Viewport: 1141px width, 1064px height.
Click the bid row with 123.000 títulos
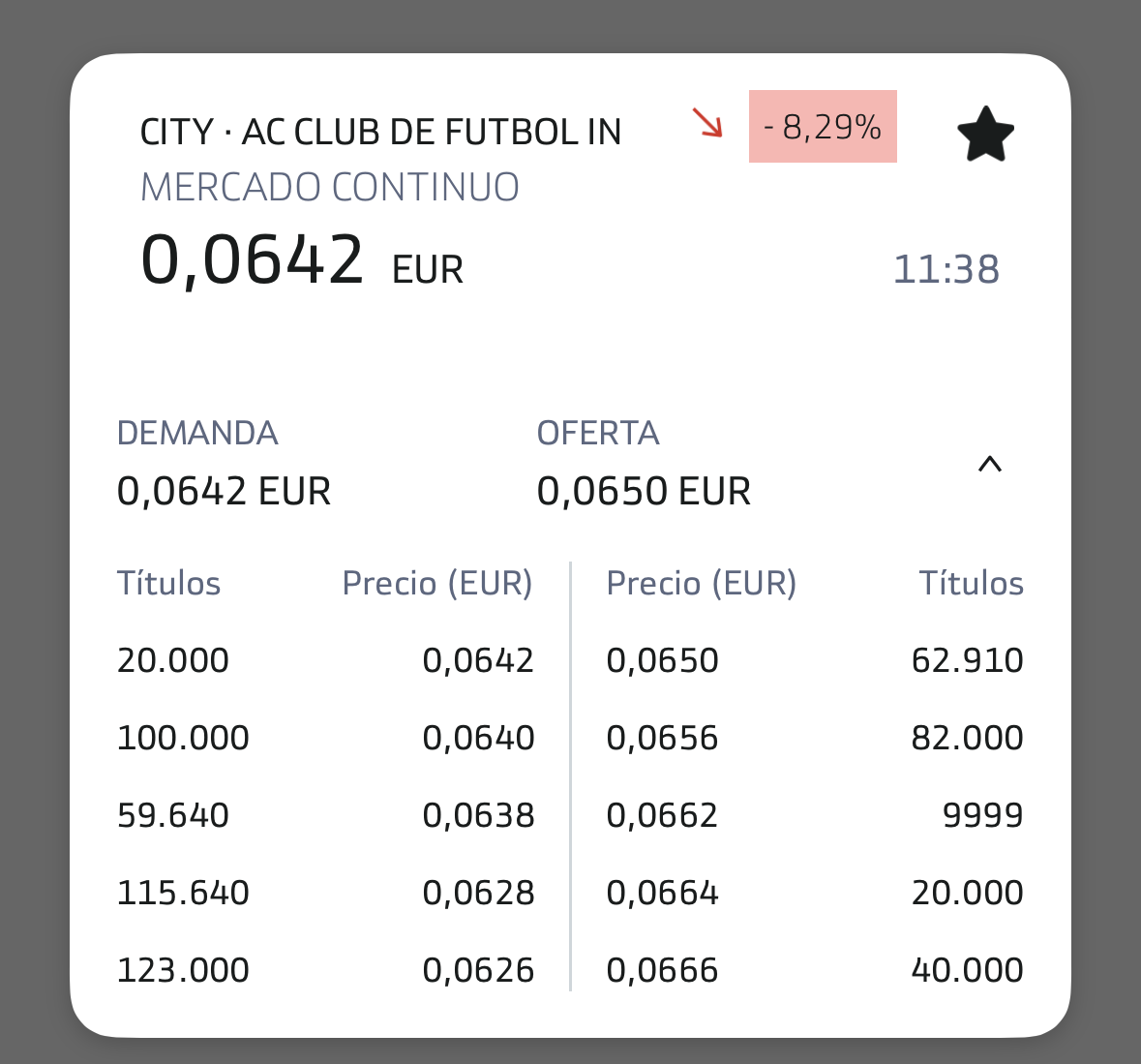(x=183, y=969)
